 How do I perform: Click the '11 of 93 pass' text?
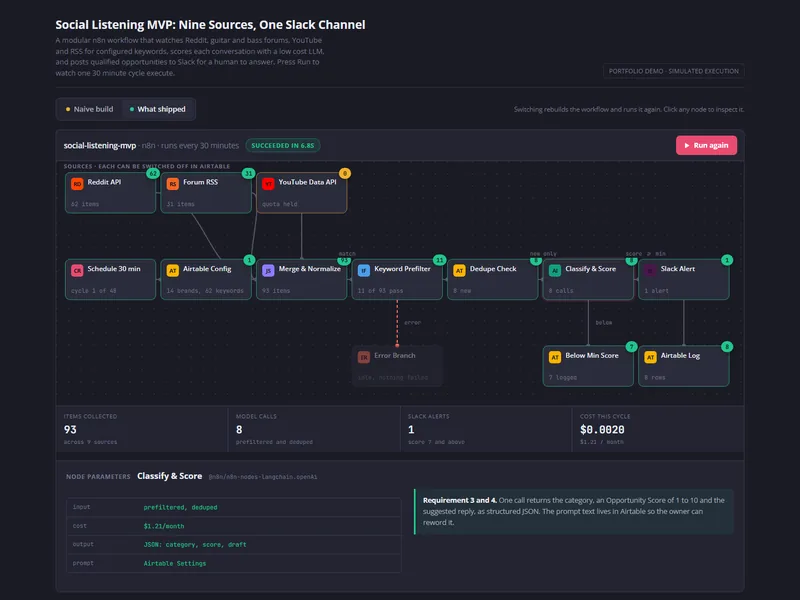(x=380, y=291)
